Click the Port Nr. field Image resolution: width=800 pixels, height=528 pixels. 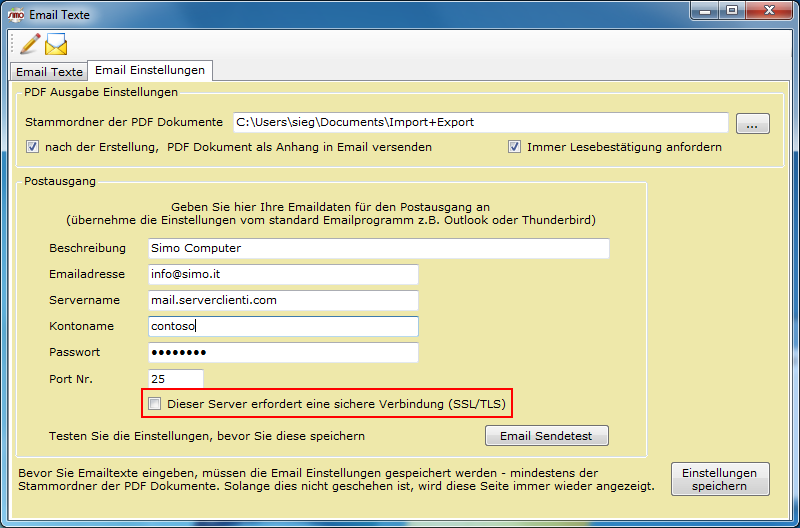[174, 378]
